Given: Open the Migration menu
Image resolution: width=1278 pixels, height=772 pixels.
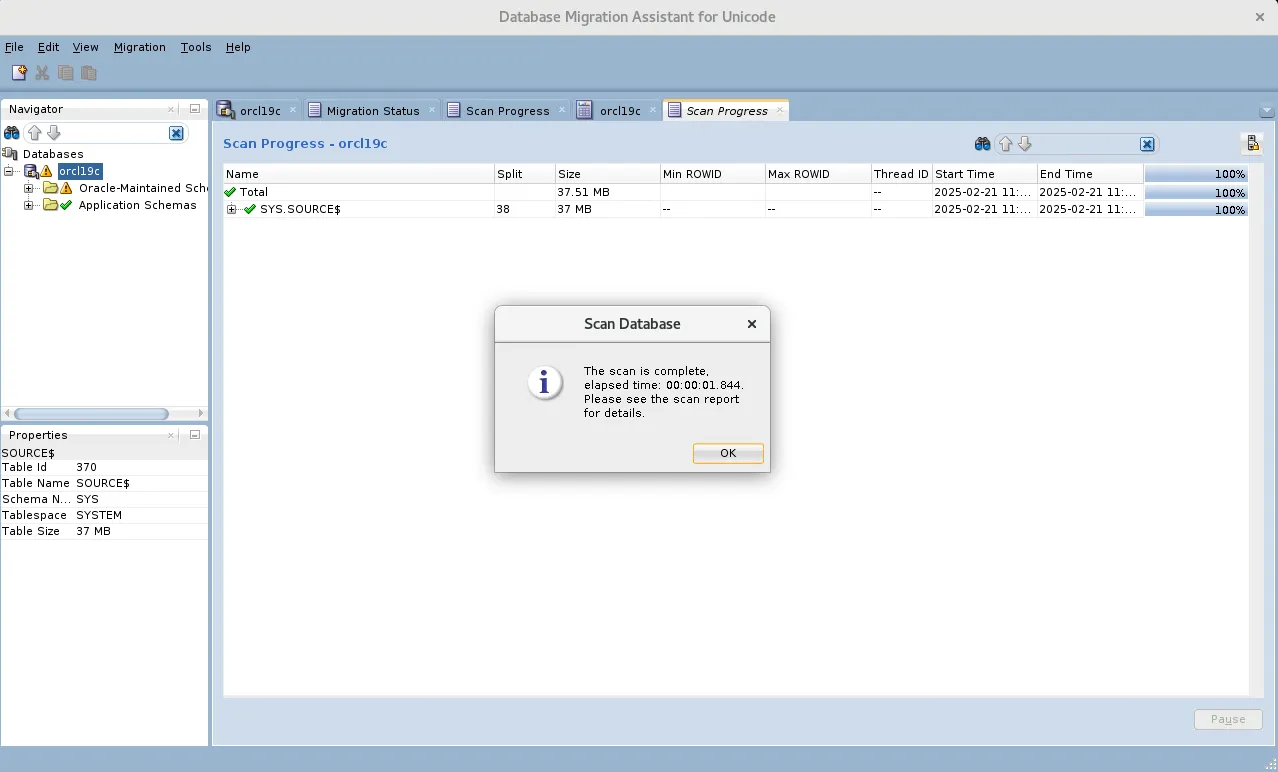Looking at the screenshot, I should (x=139, y=47).
